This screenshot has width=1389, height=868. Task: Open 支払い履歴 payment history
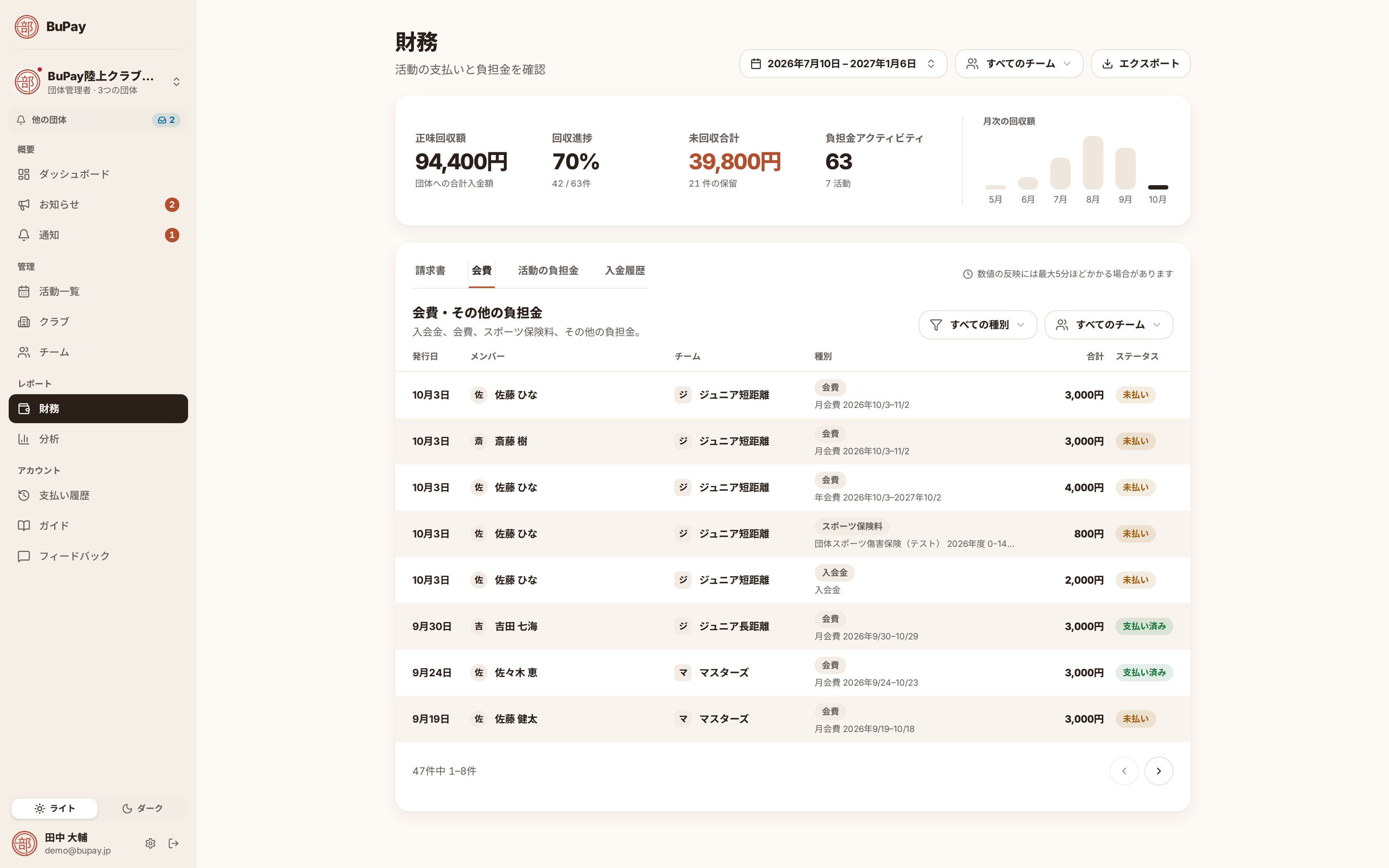point(98,495)
